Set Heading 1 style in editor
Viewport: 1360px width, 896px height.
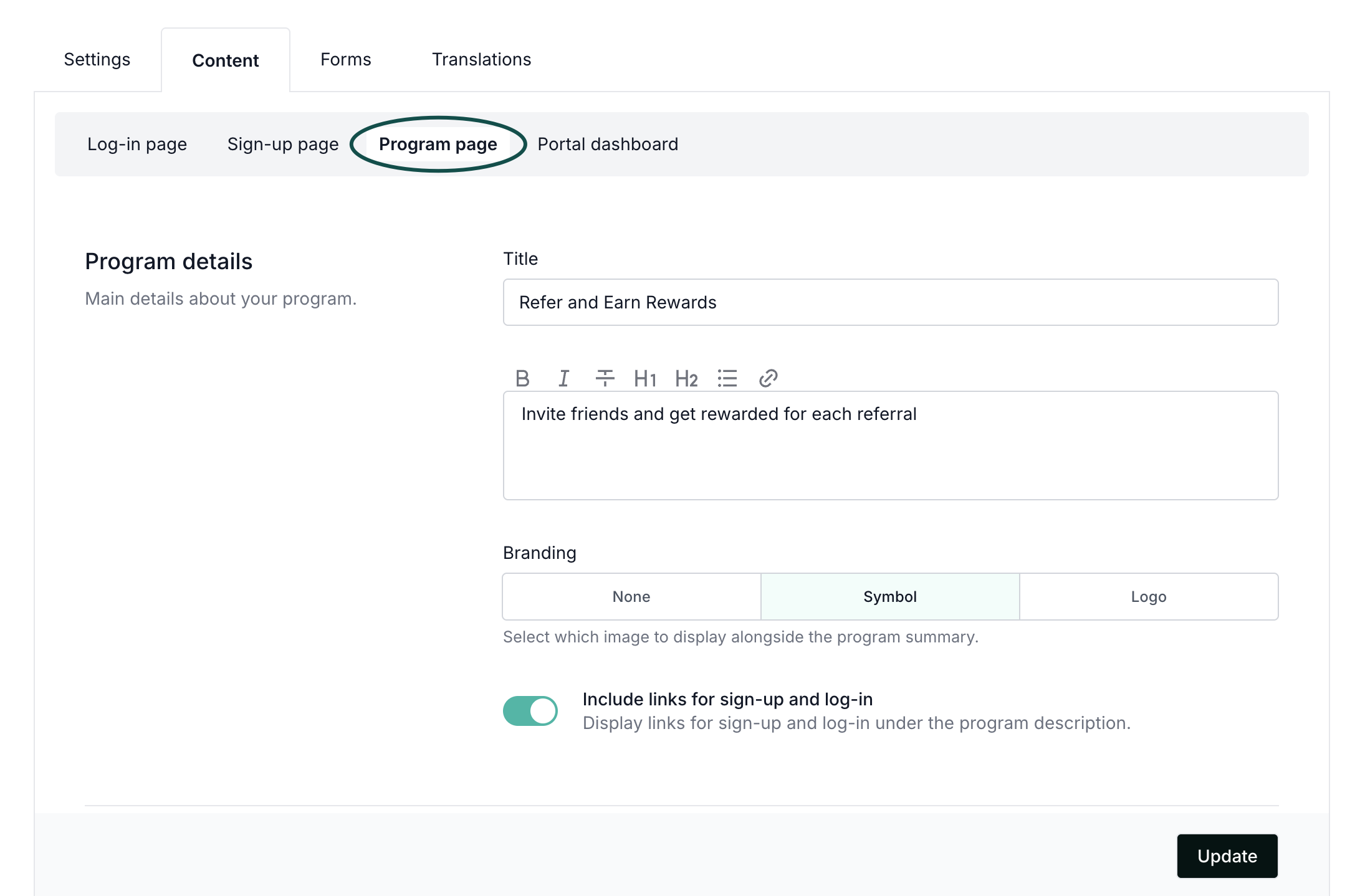click(x=645, y=378)
